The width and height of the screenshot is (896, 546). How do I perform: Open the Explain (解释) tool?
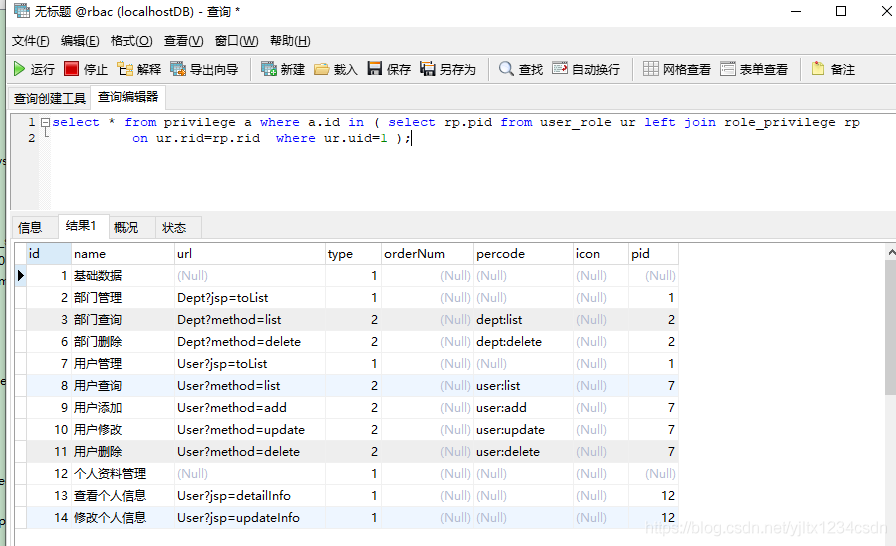pos(139,69)
